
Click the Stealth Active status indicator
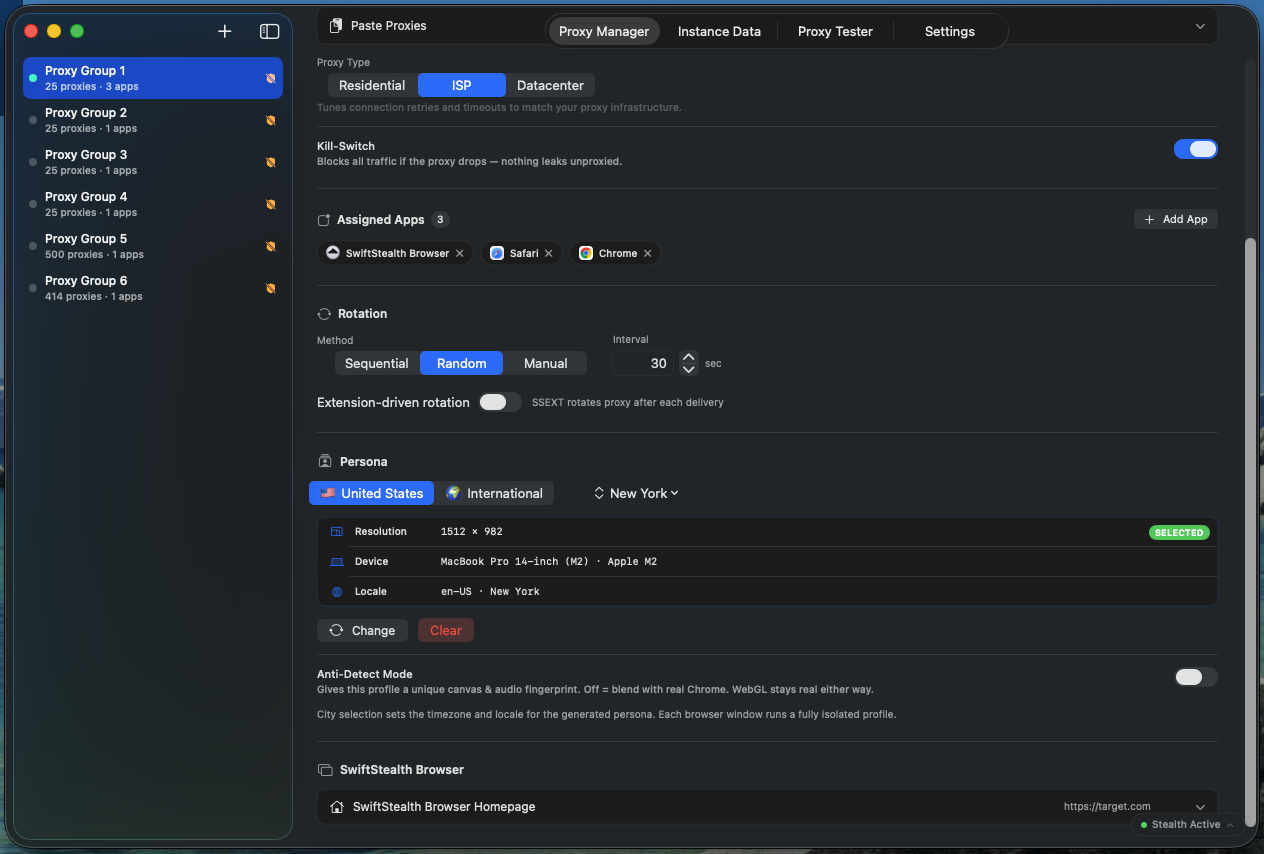pos(1185,824)
